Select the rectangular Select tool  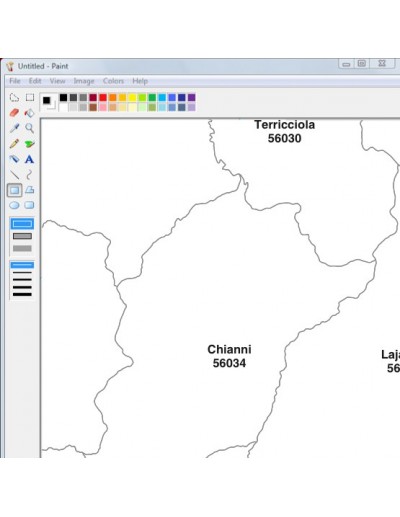pyautogui.click(x=30, y=97)
